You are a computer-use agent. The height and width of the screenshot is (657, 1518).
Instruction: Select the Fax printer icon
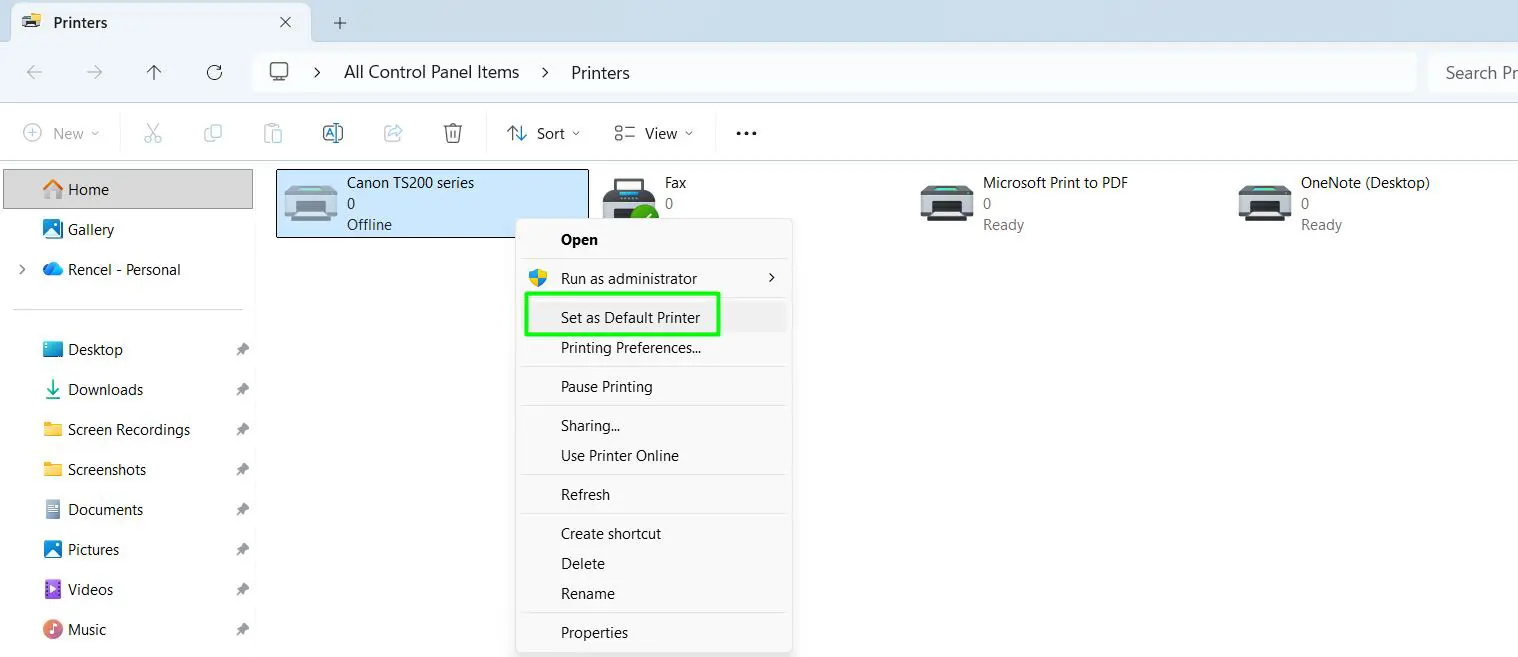point(629,201)
